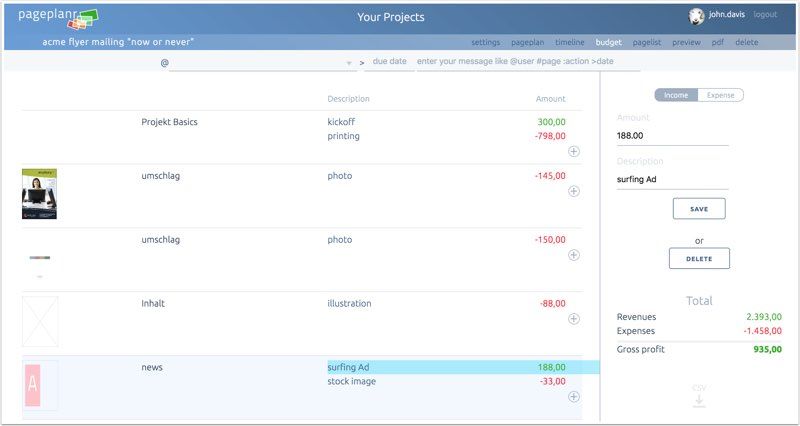800x426 pixels.
Task: Click plus icon in Inhalt row
Action: pyautogui.click(x=573, y=319)
